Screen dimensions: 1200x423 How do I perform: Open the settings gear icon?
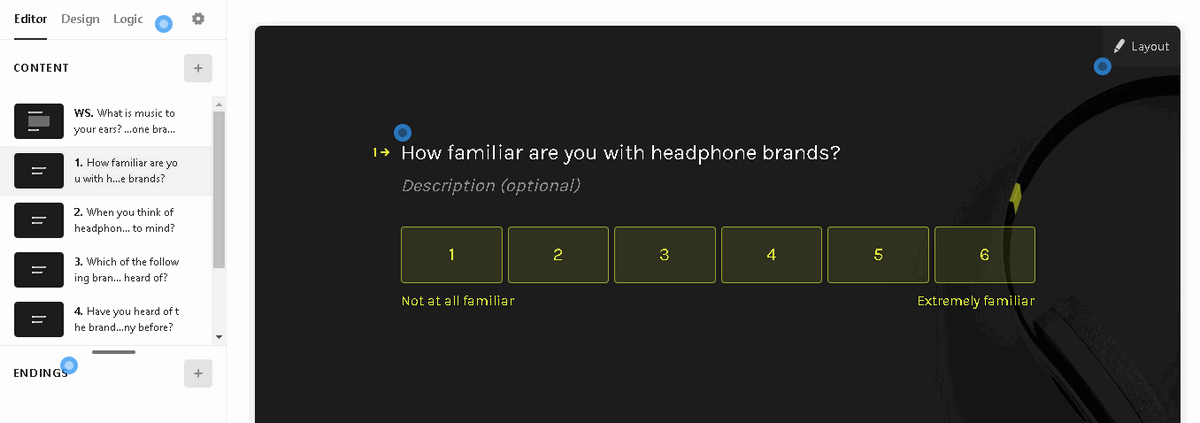[198, 19]
